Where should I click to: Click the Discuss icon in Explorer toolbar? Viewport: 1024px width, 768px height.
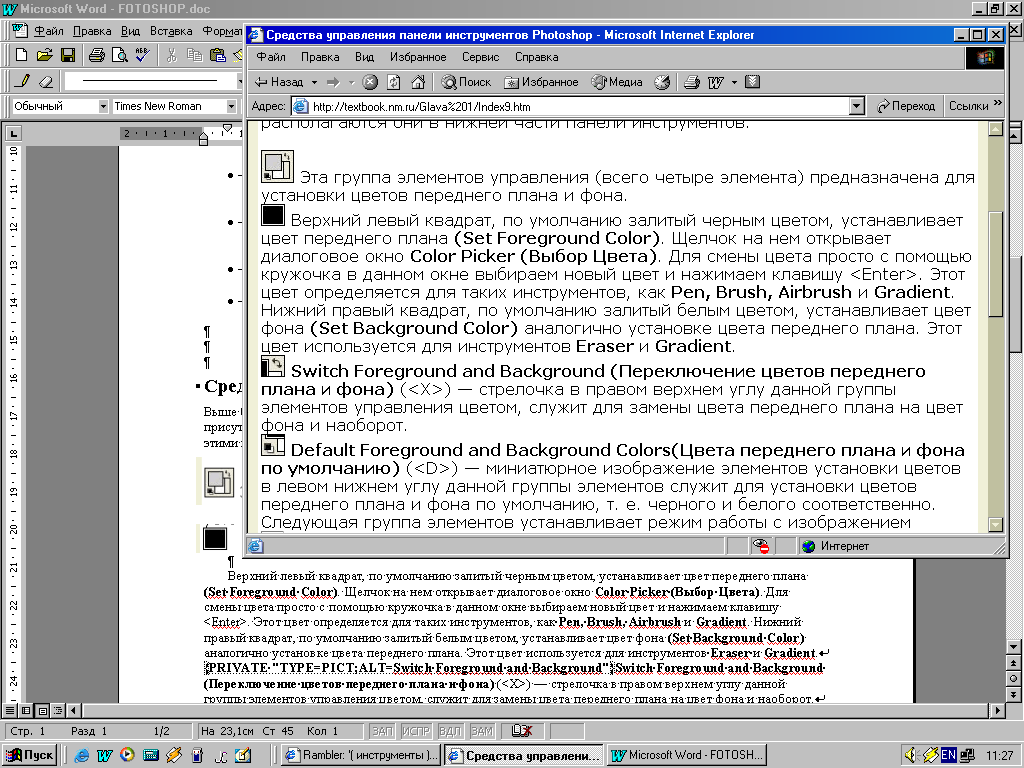752,82
